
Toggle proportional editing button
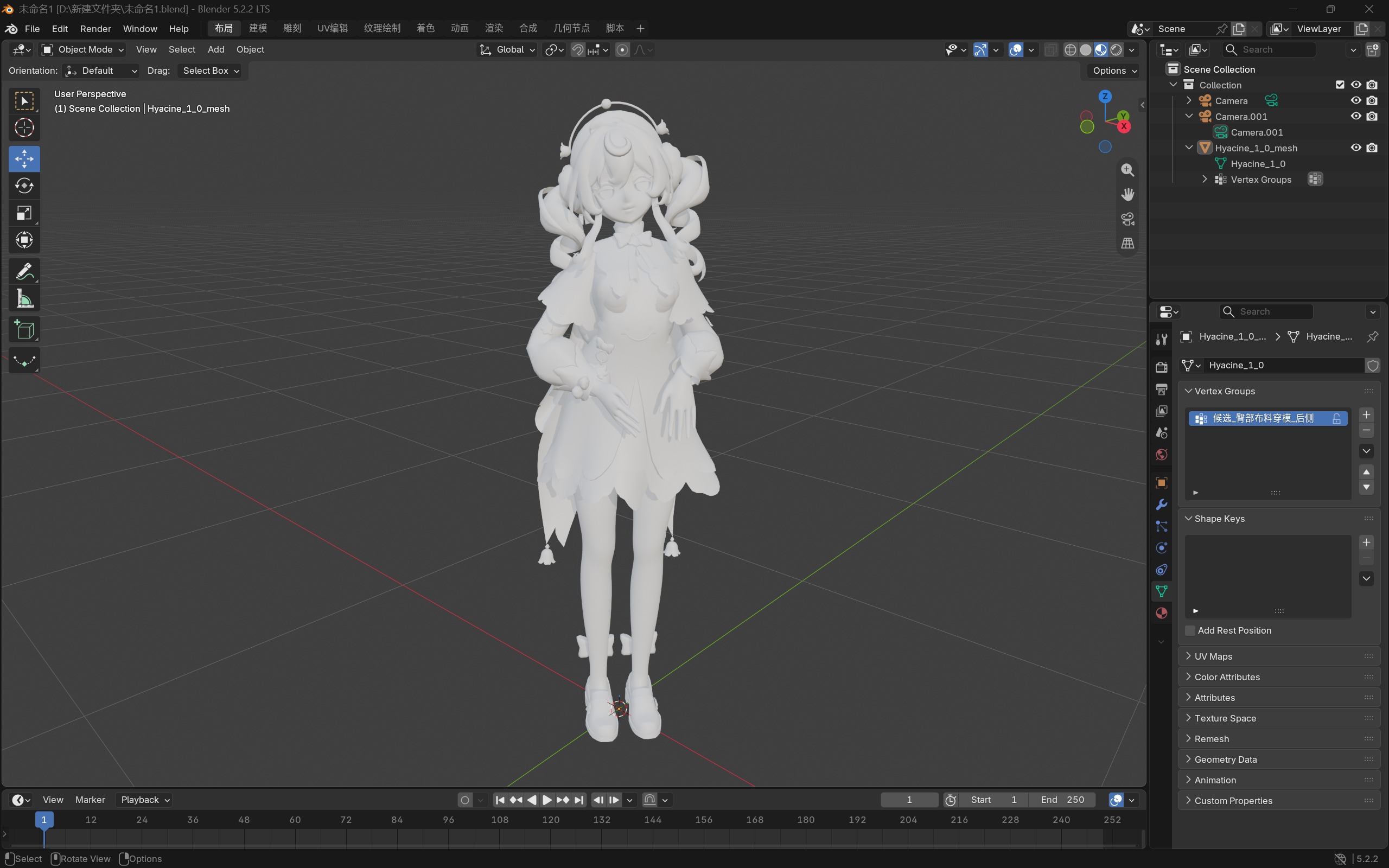tap(622, 50)
